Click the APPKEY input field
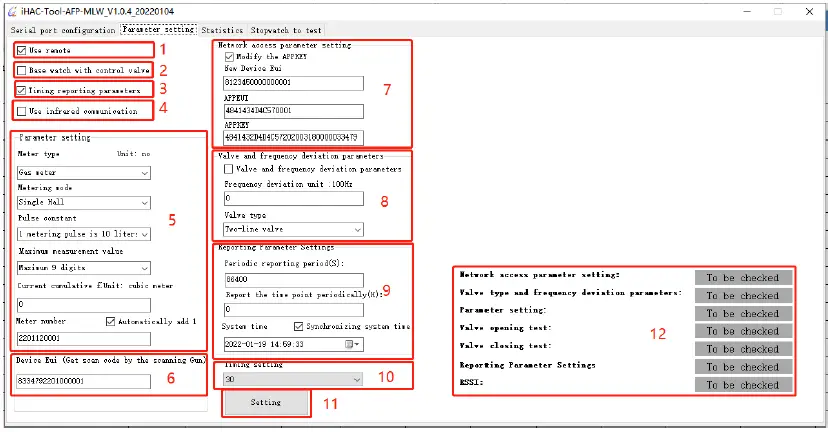 pyautogui.click(x=294, y=138)
